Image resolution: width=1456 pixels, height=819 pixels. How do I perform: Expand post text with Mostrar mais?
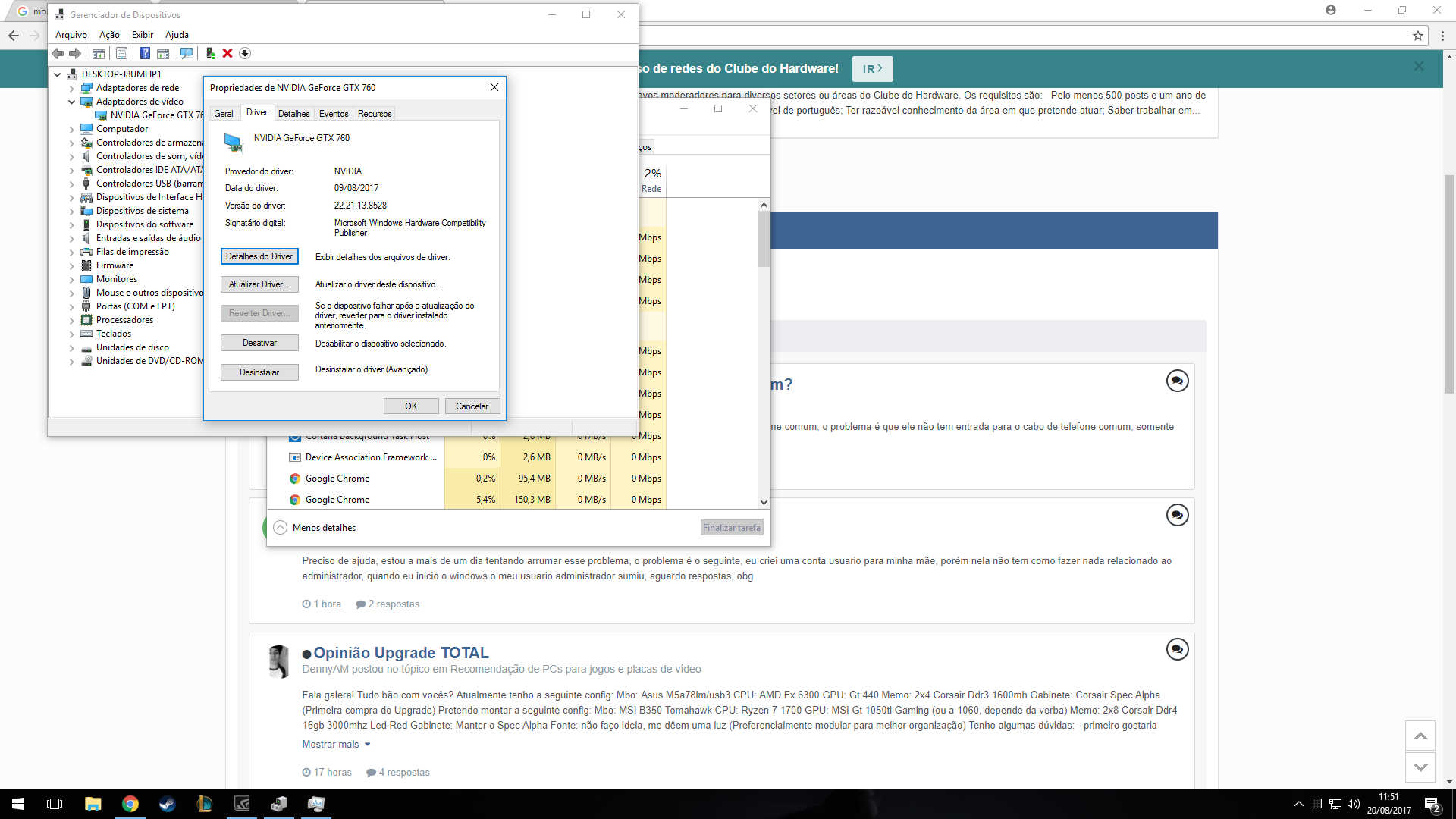click(x=336, y=745)
